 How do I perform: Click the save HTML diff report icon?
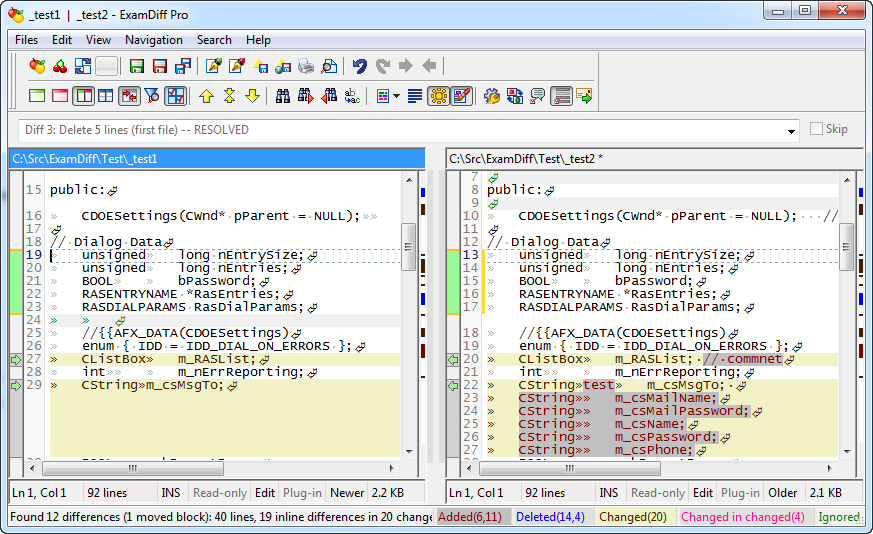tap(283, 66)
